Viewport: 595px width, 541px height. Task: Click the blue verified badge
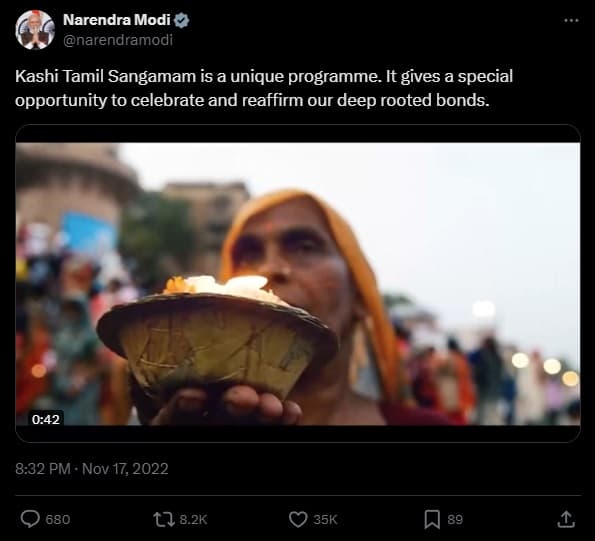pyautogui.click(x=182, y=20)
